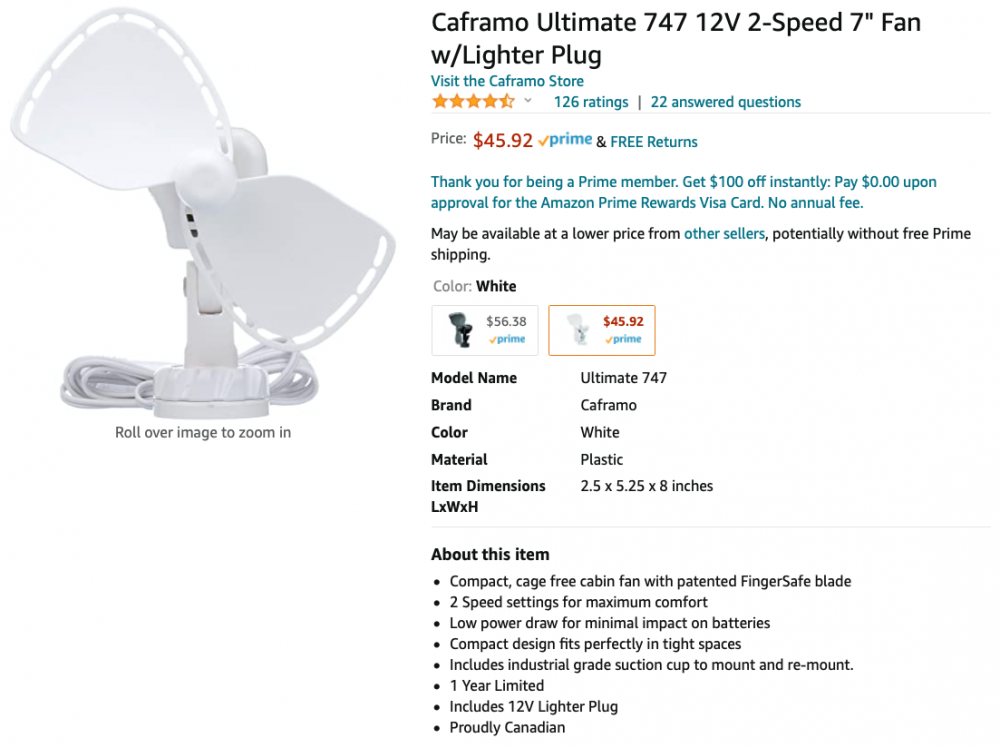Select the white fan color option at $45.92

coord(602,330)
